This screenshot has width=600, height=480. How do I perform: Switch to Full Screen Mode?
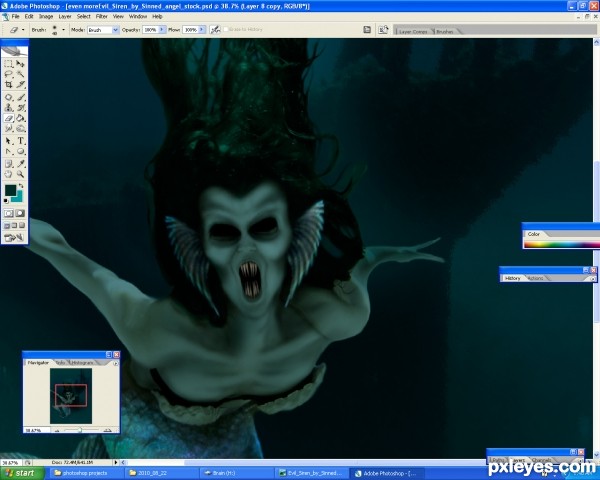coord(22,225)
